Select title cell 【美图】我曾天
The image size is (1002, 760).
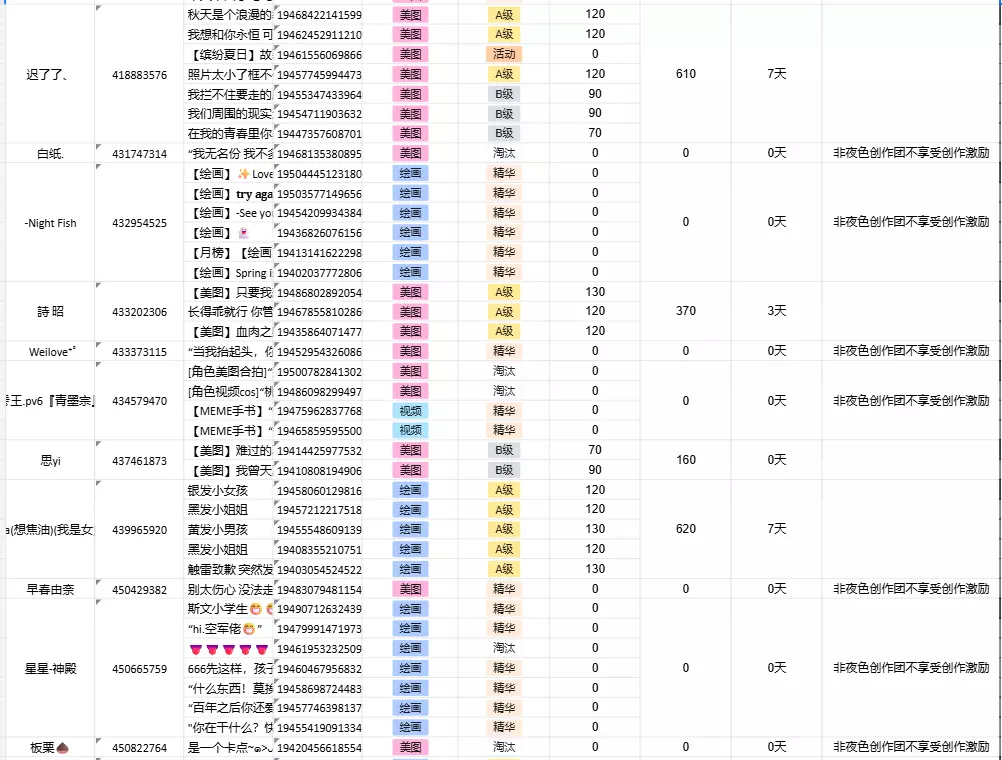[229, 470]
